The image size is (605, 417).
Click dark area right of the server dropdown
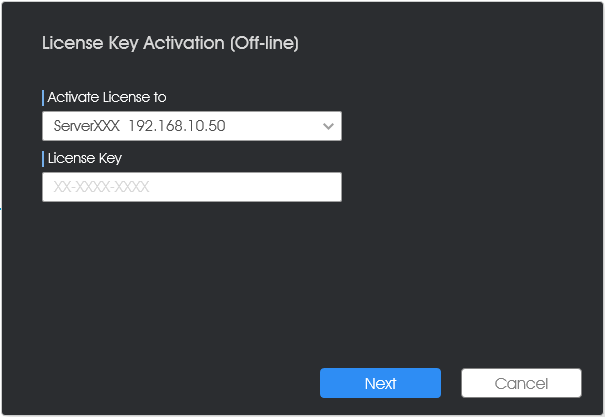tap(471, 126)
